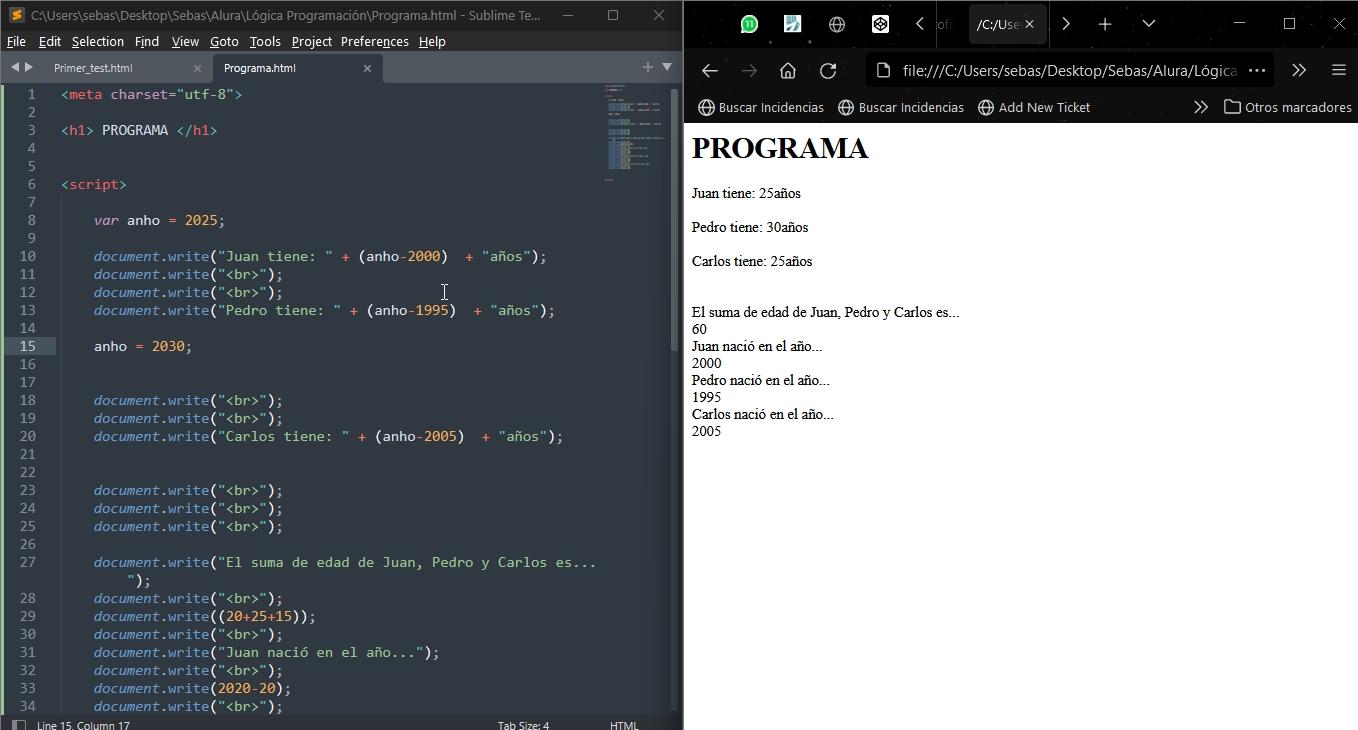
Task: Click line number 20 in the gutter
Action: [x=27, y=436]
